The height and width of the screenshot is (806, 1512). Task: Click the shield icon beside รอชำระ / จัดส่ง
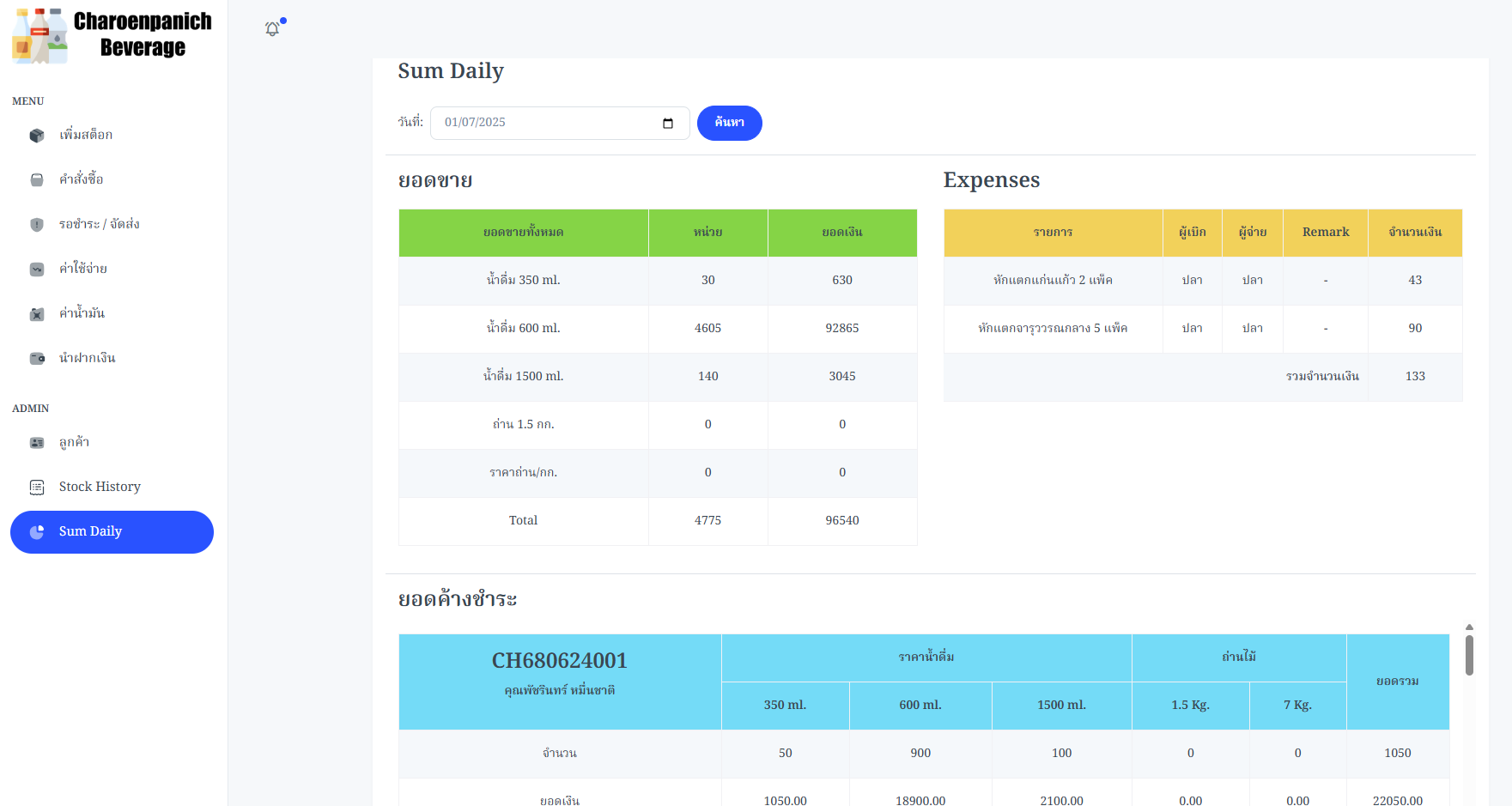[x=37, y=225]
